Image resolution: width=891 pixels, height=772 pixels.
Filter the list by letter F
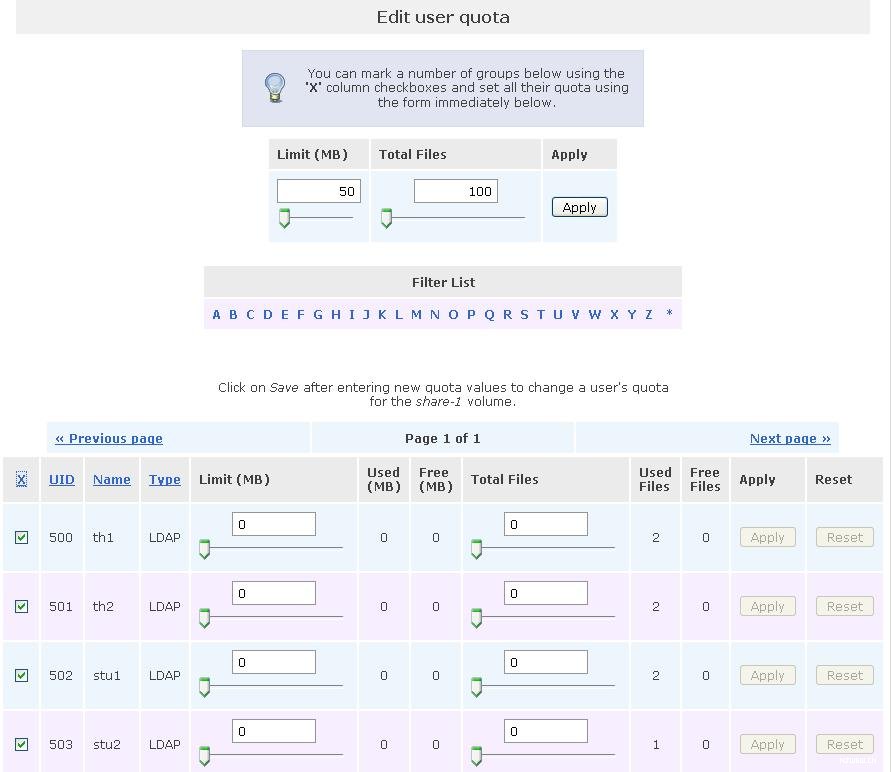(301, 314)
